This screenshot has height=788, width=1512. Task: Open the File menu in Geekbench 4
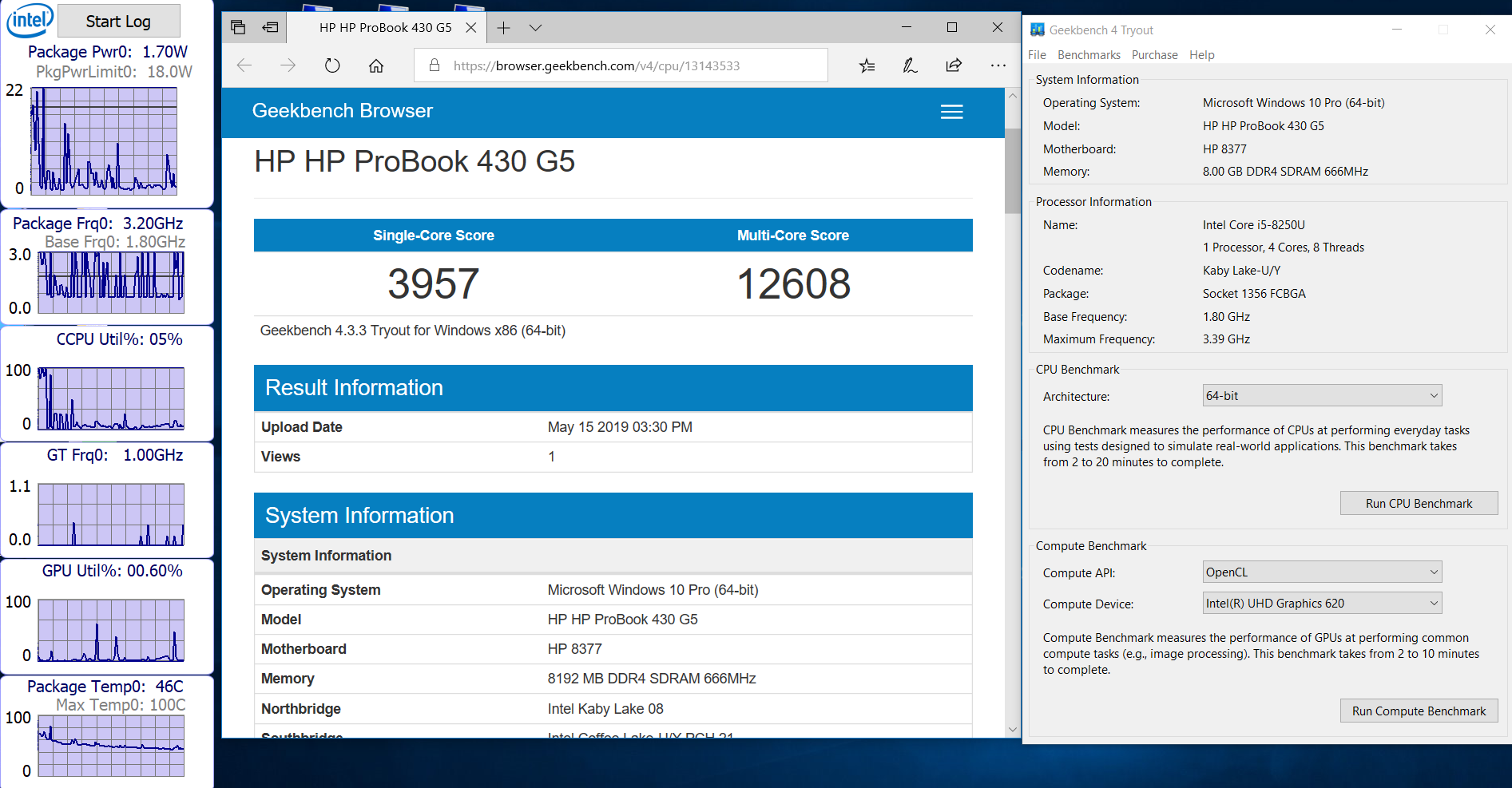point(1037,55)
